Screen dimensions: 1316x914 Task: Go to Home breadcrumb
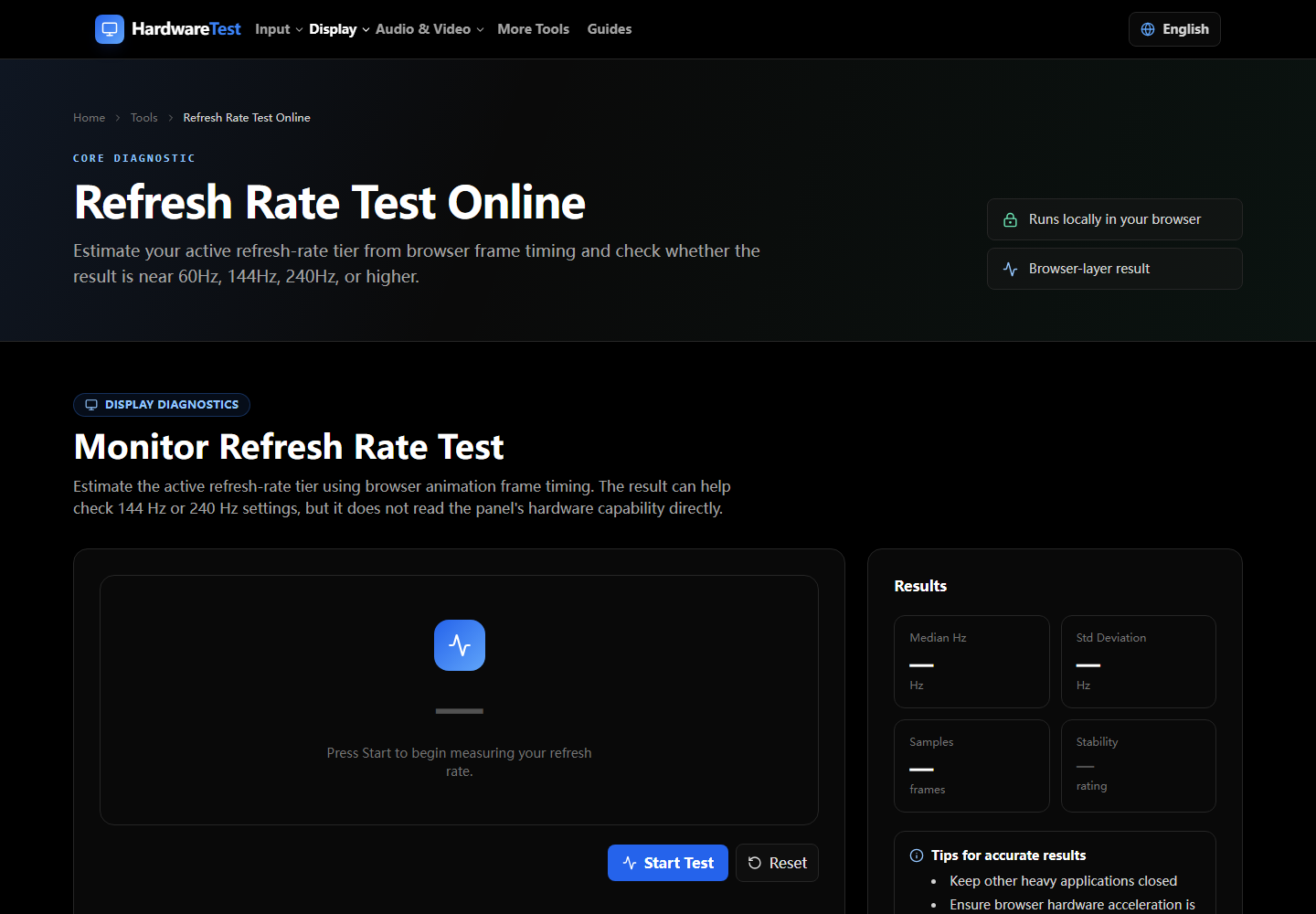pyautogui.click(x=89, y=118)
